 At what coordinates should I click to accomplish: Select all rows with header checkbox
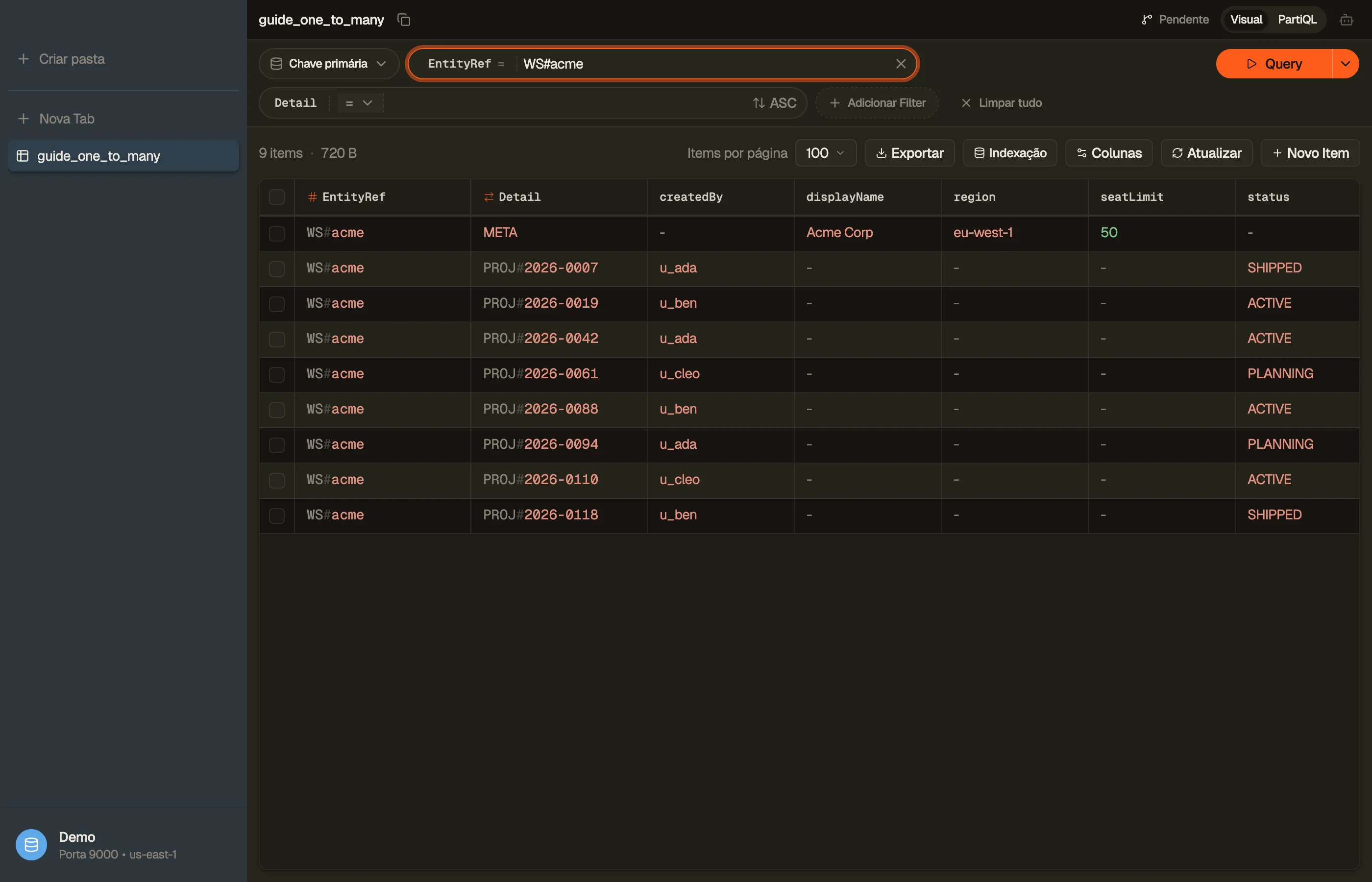click(x=276, y=197)
